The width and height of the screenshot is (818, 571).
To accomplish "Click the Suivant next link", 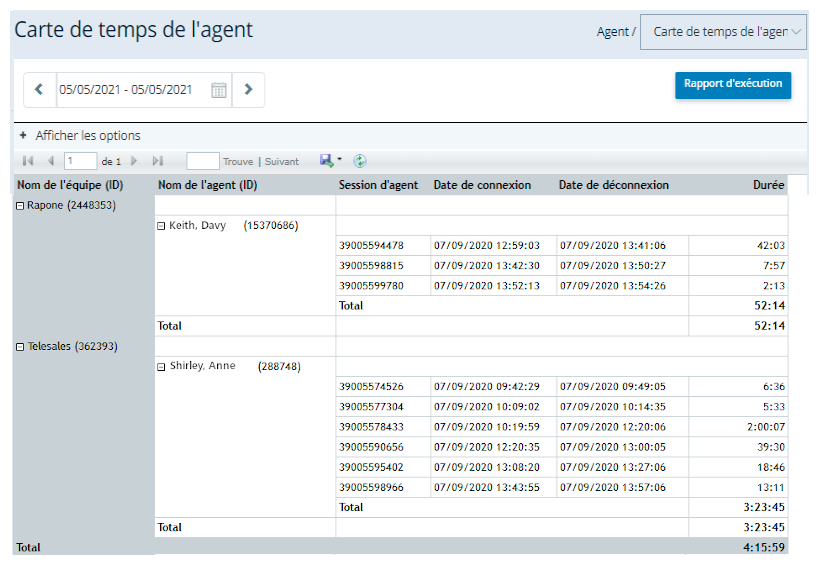I will (282, 162).
